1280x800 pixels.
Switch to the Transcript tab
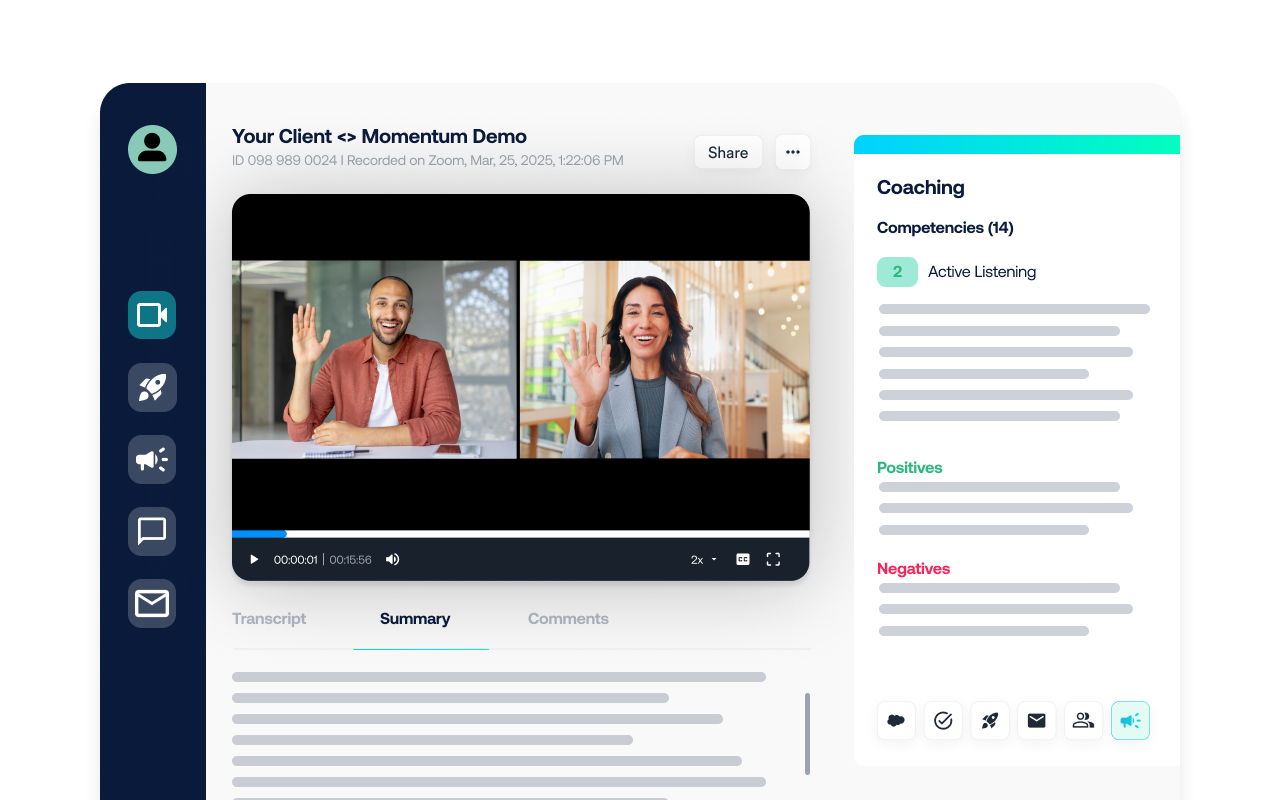pyautogui.click(x=269, y=619)
